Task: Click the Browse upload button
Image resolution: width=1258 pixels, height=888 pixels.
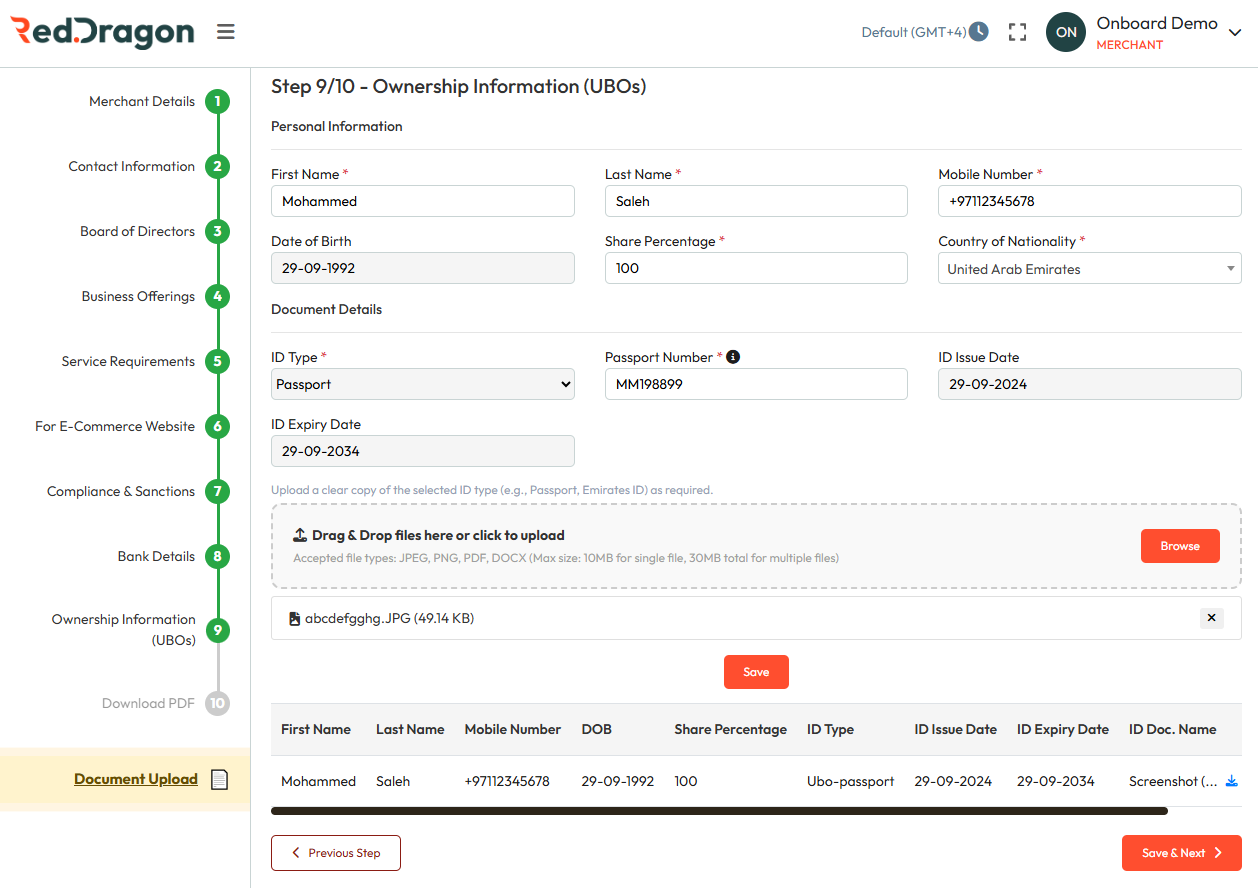Action: (x=1180, y=546)
